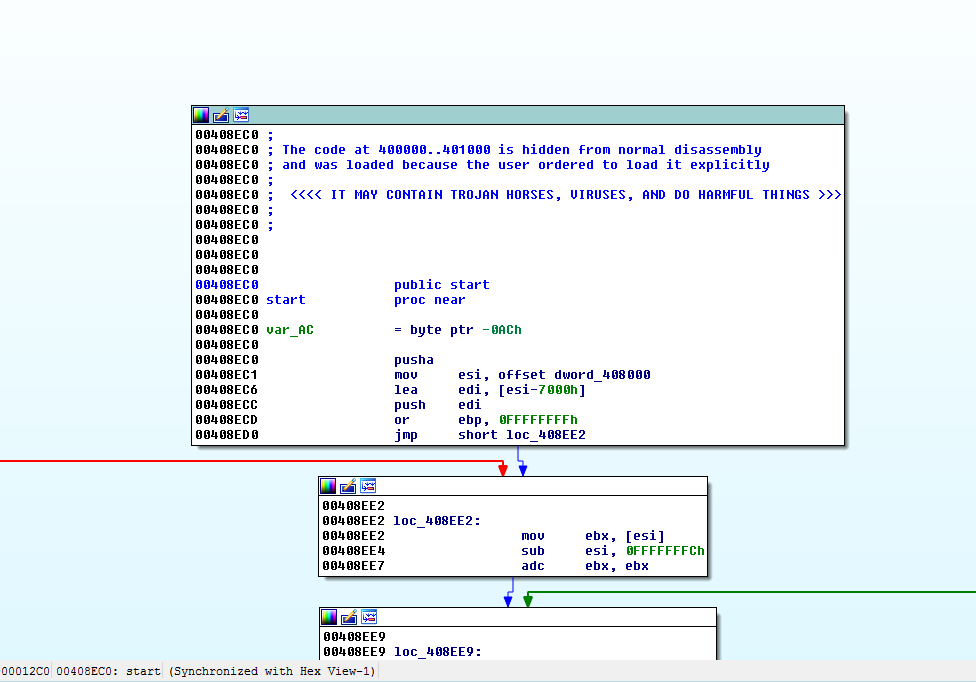This screenshot has width=976, height=682.
Task: Click status bar address 00408EC0: start
Action: 108,671
